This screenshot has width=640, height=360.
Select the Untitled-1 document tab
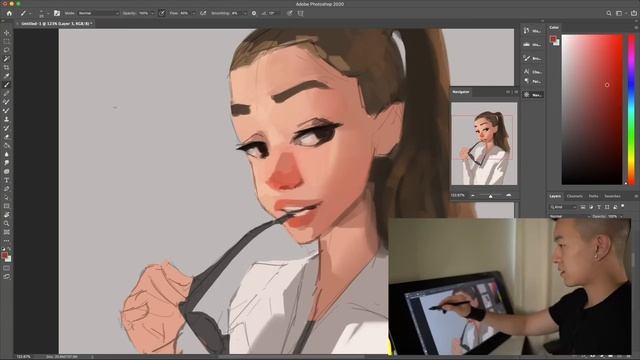[56, 24]
